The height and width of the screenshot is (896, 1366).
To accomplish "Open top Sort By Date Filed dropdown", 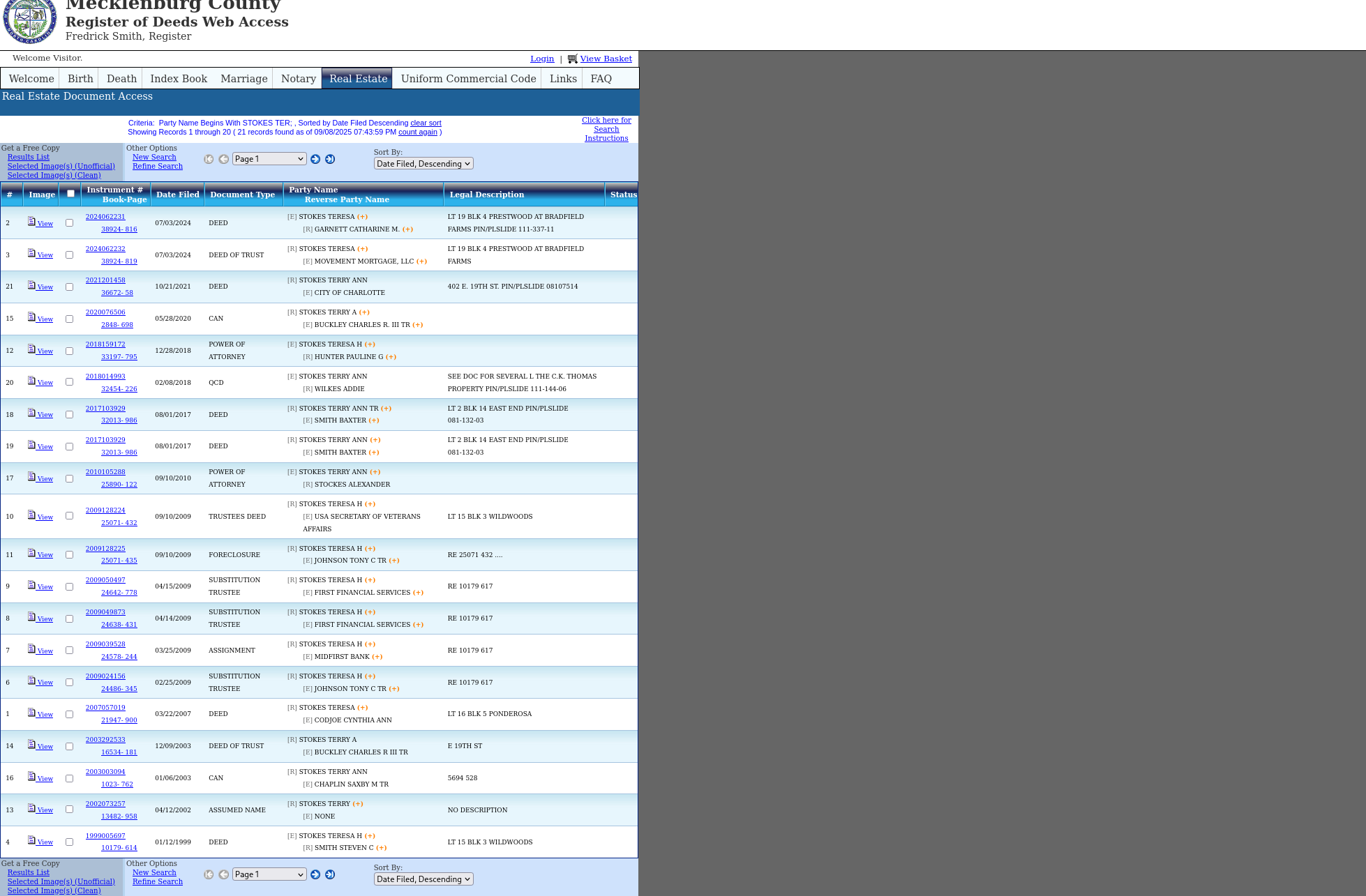I will 423,164.
